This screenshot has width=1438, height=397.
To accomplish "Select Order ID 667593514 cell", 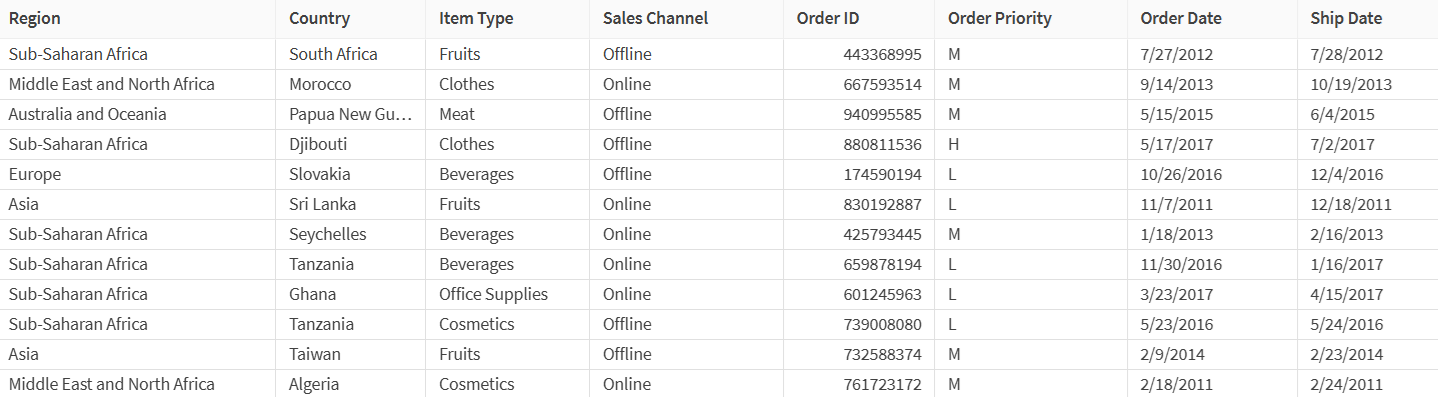I will click(x=859, y=84).
